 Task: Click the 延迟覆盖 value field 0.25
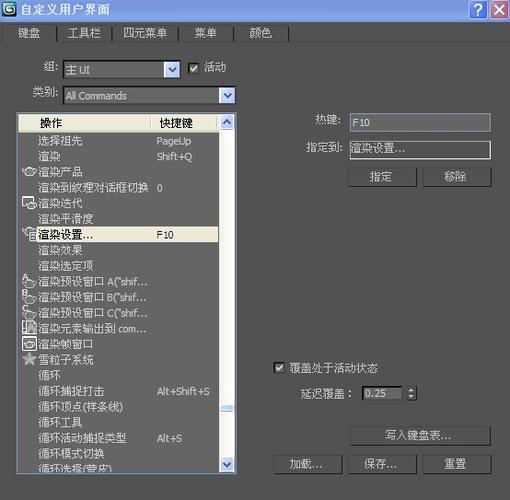tap(382, 394)
